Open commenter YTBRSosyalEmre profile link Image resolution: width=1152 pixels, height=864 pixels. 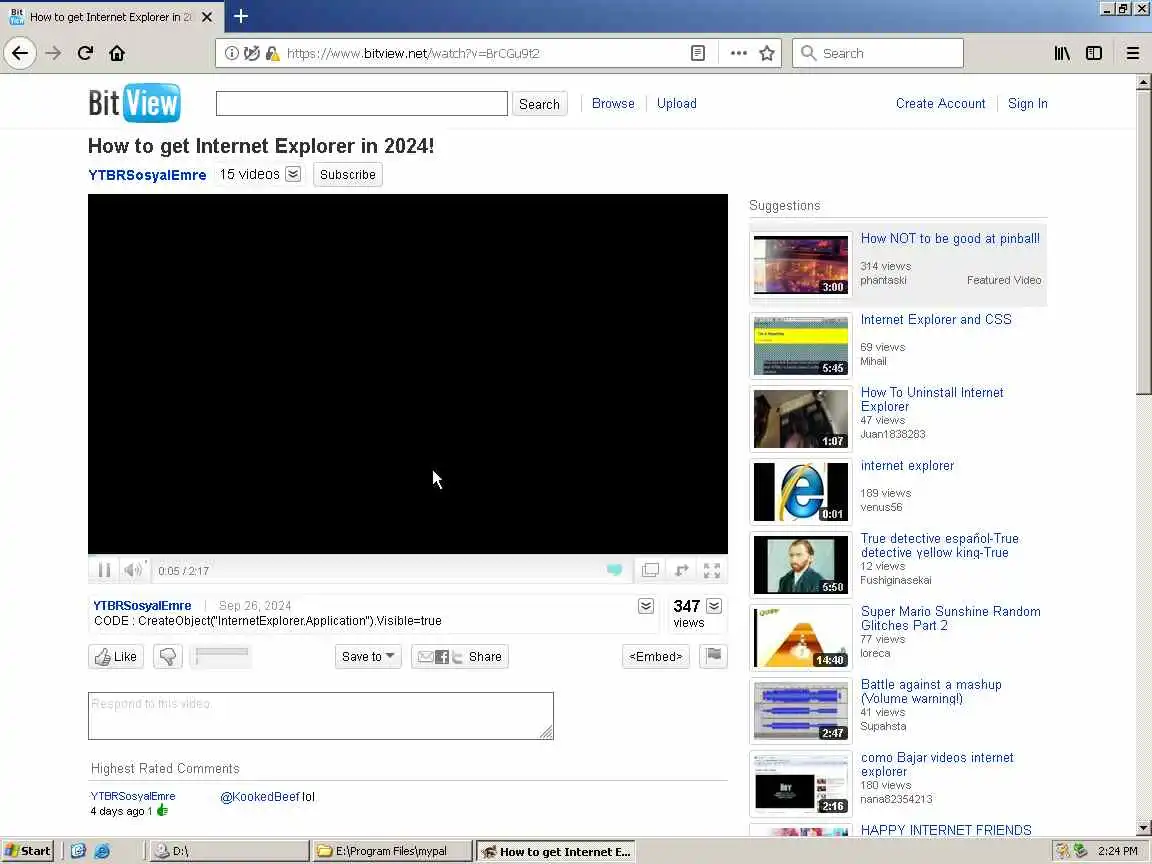pyautogui.click(x=133, y=796)
